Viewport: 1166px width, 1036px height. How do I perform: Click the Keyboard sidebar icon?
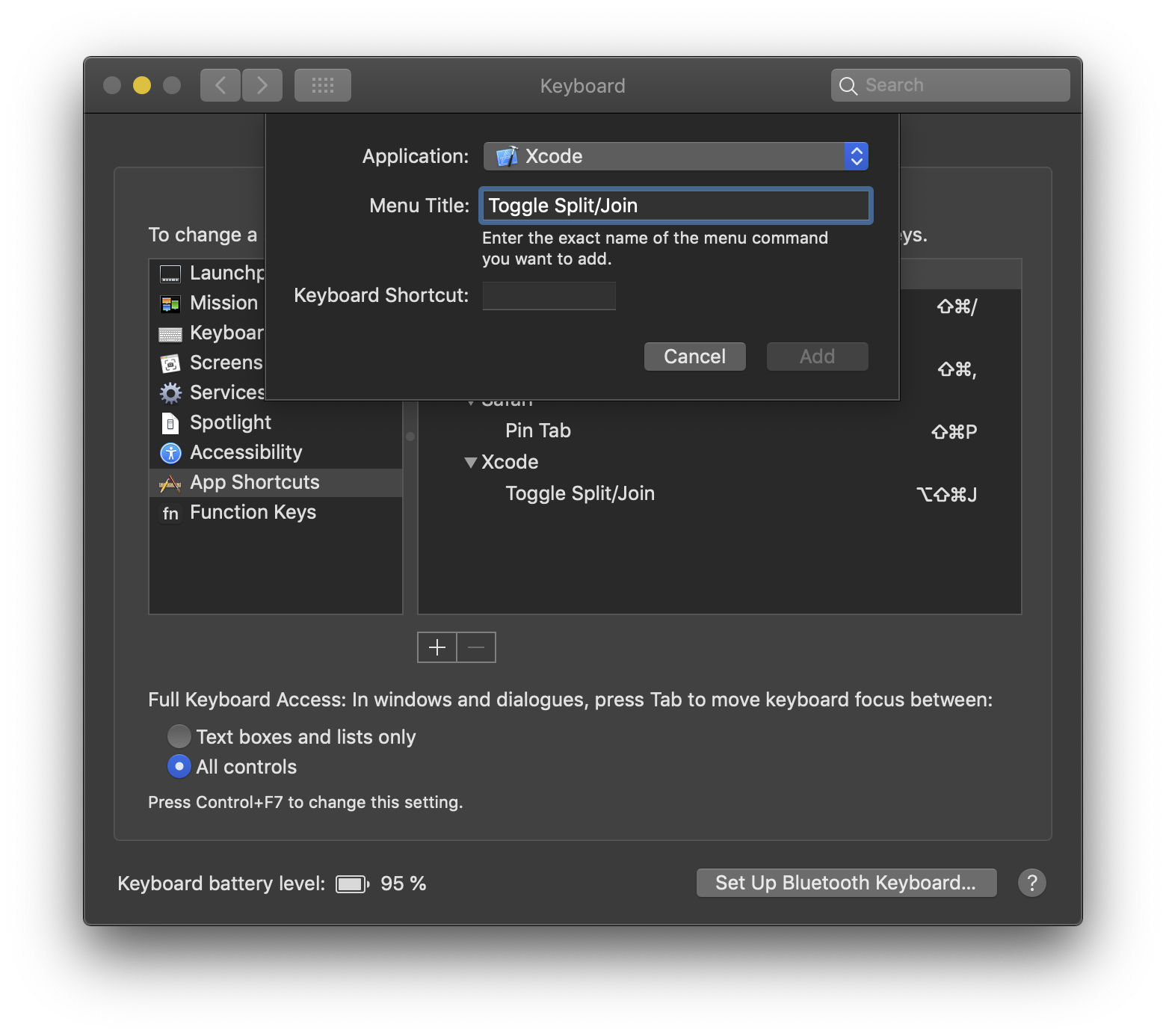point(170,334)
